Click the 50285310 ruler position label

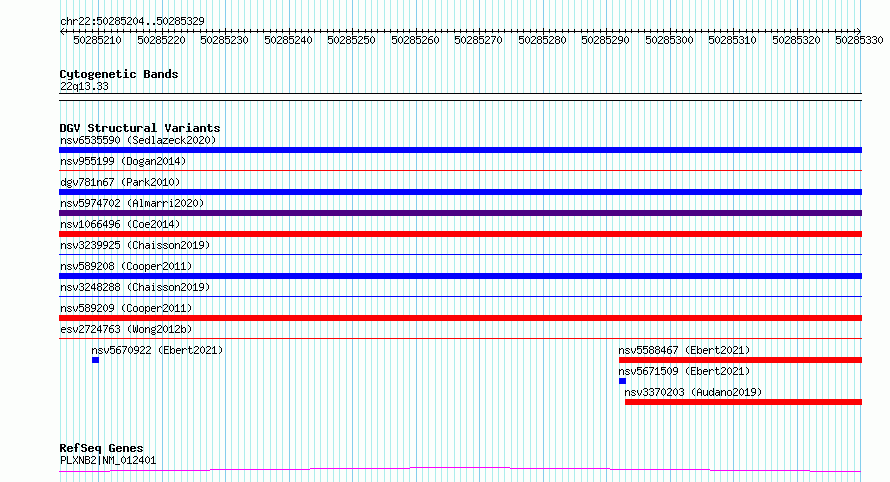[733, 40]
